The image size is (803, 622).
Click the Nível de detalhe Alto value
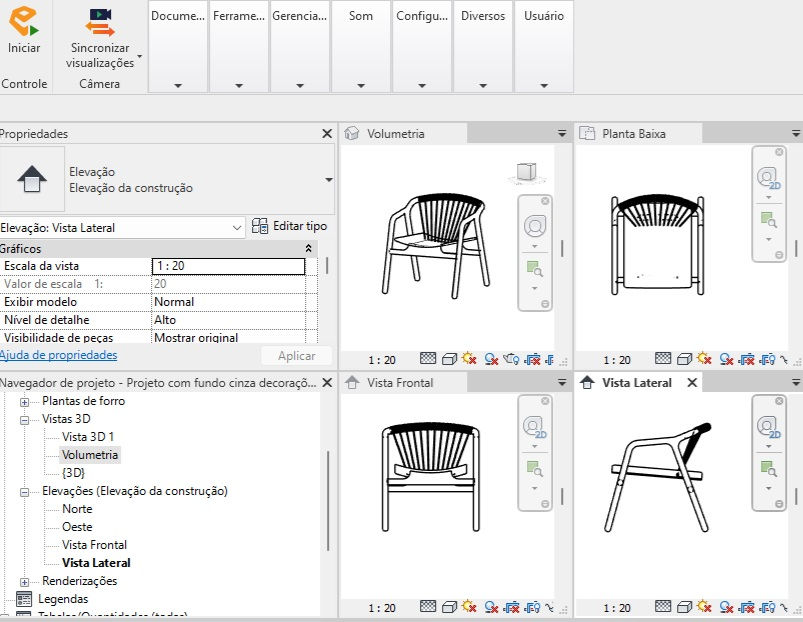tap(228, 319)
